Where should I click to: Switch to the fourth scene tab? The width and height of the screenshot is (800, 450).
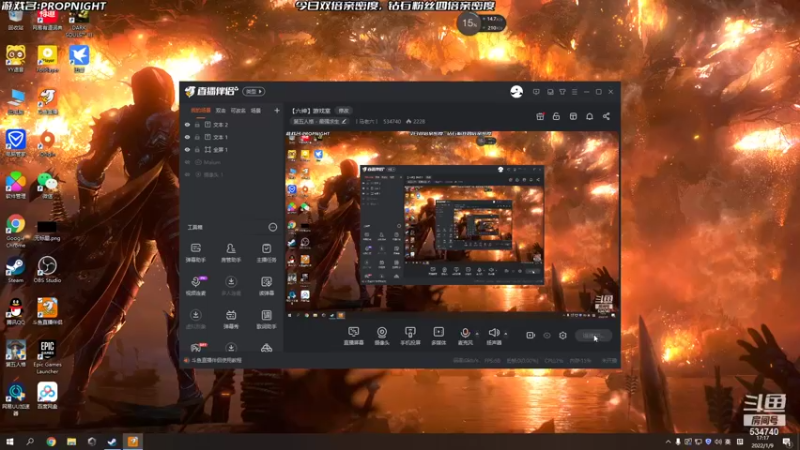pos(256,110)
